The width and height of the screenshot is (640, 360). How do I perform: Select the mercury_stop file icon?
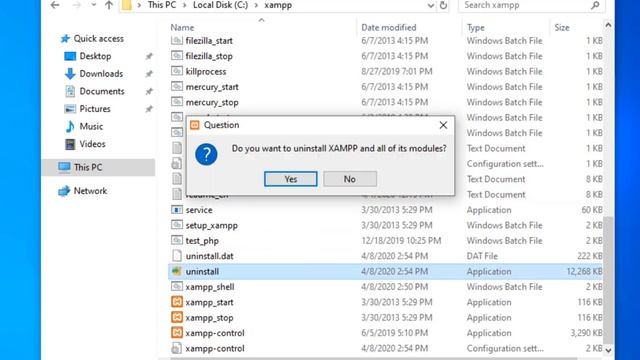coord(177,102)
